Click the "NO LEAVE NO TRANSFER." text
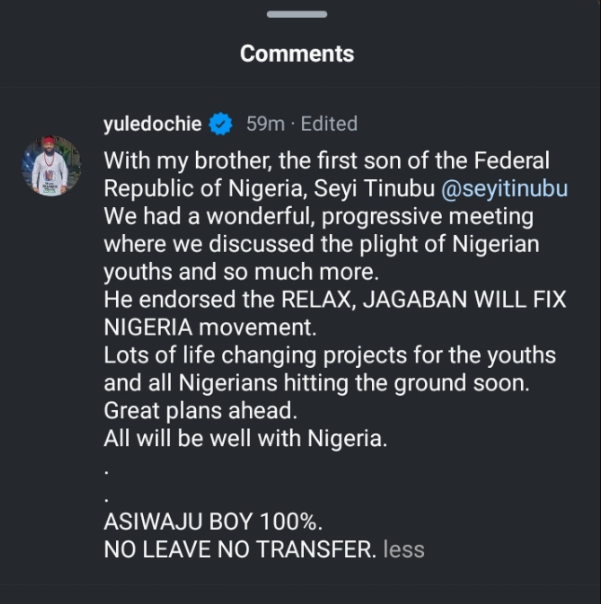The height and width of the screenshot is (604, 601). tap(239, 549)
